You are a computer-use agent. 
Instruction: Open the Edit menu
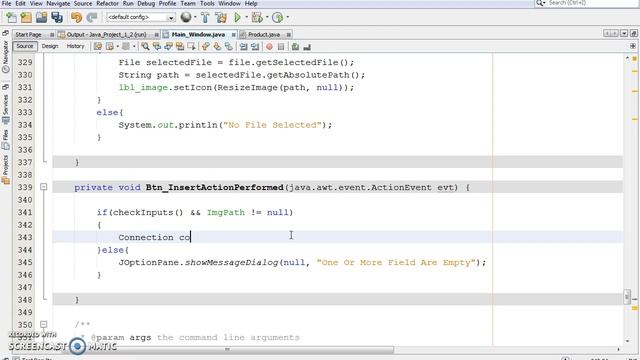click(x=20, y=3)
